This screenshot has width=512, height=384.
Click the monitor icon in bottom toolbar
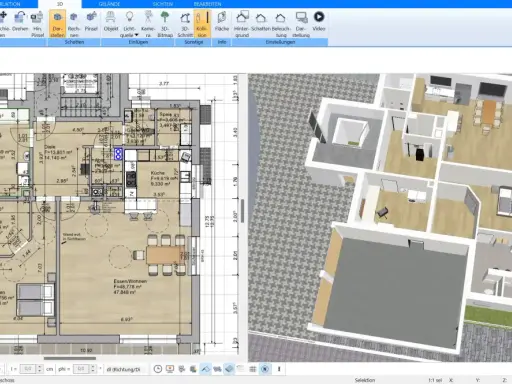click(170, 369)
